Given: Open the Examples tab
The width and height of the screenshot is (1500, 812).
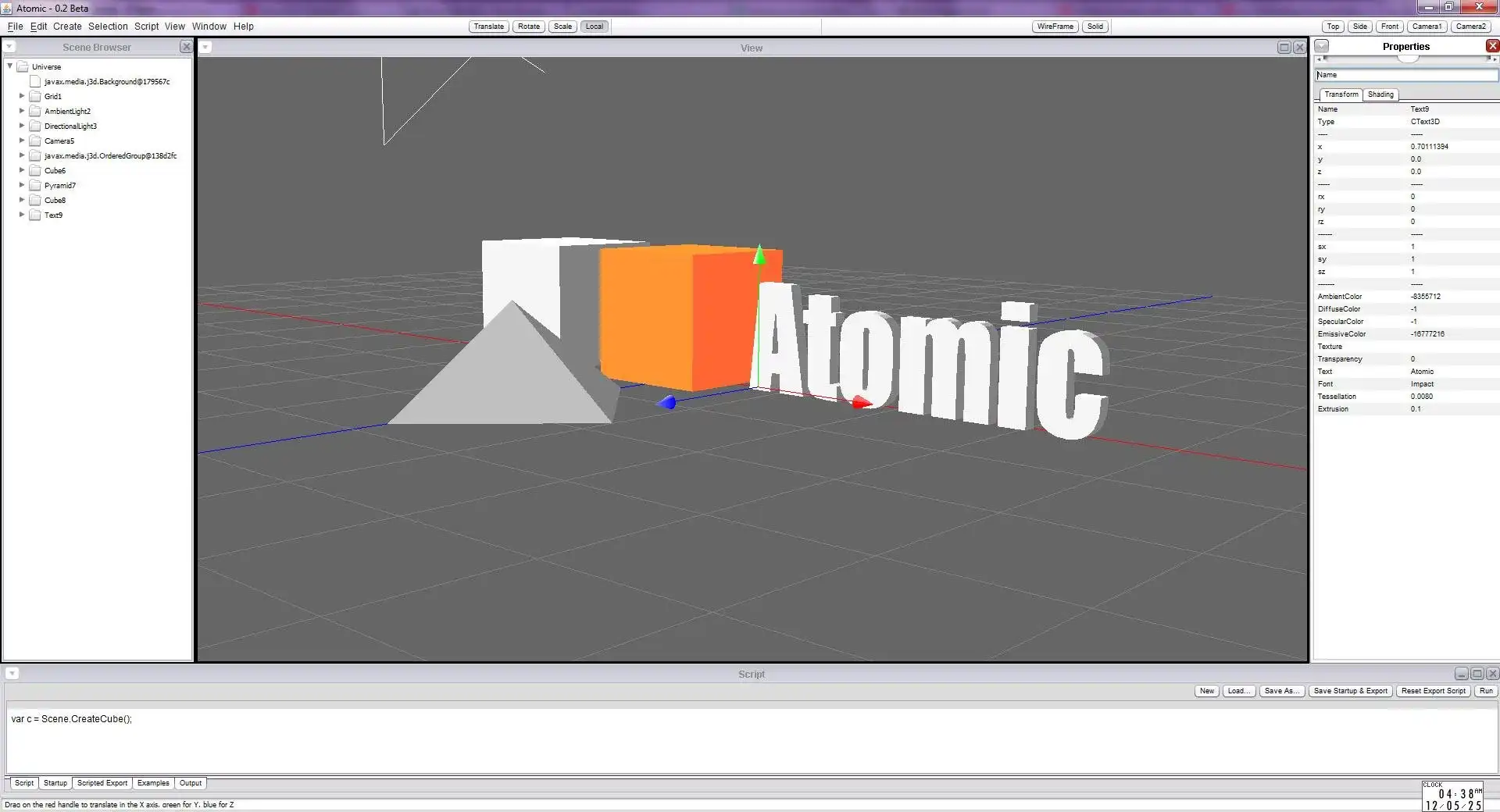Looking at the screenshot, I should (x=153, y=783).
